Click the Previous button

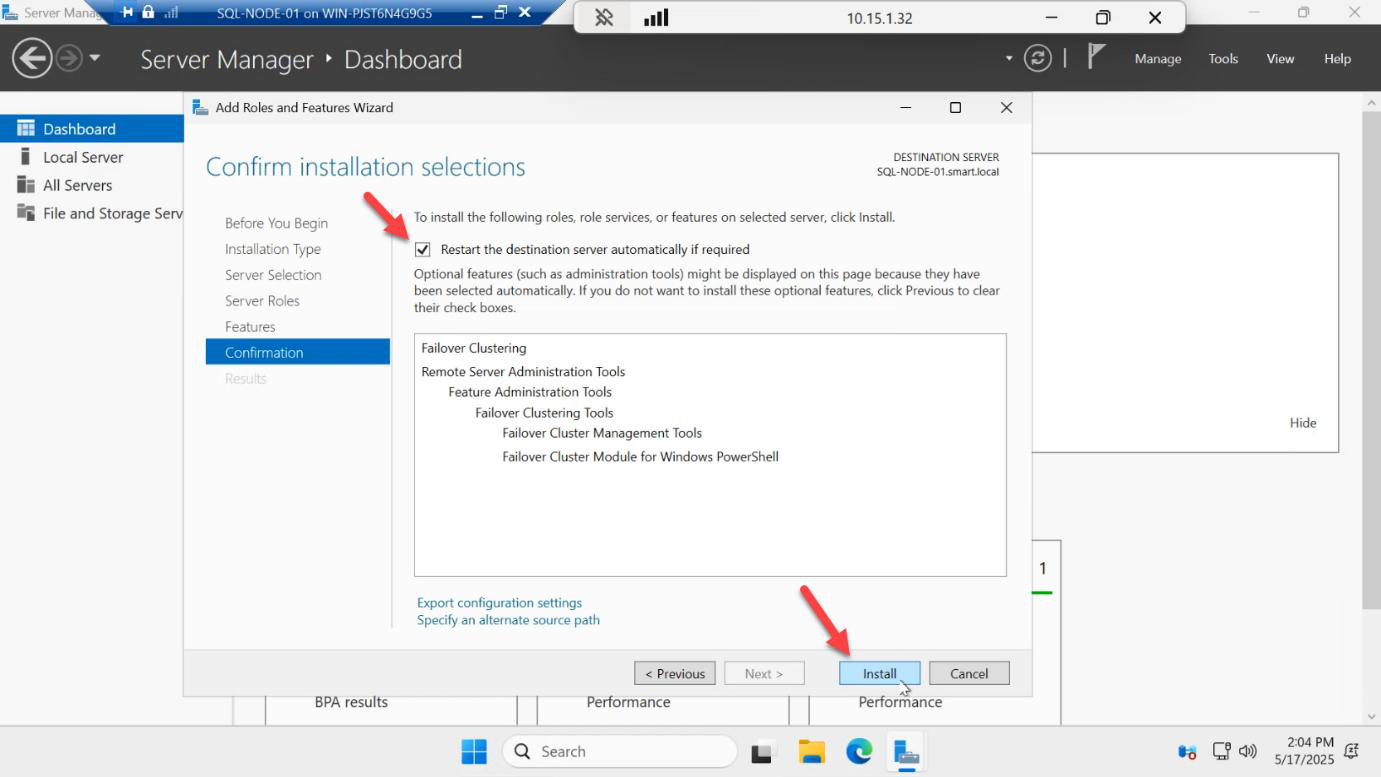coord(675,674)
